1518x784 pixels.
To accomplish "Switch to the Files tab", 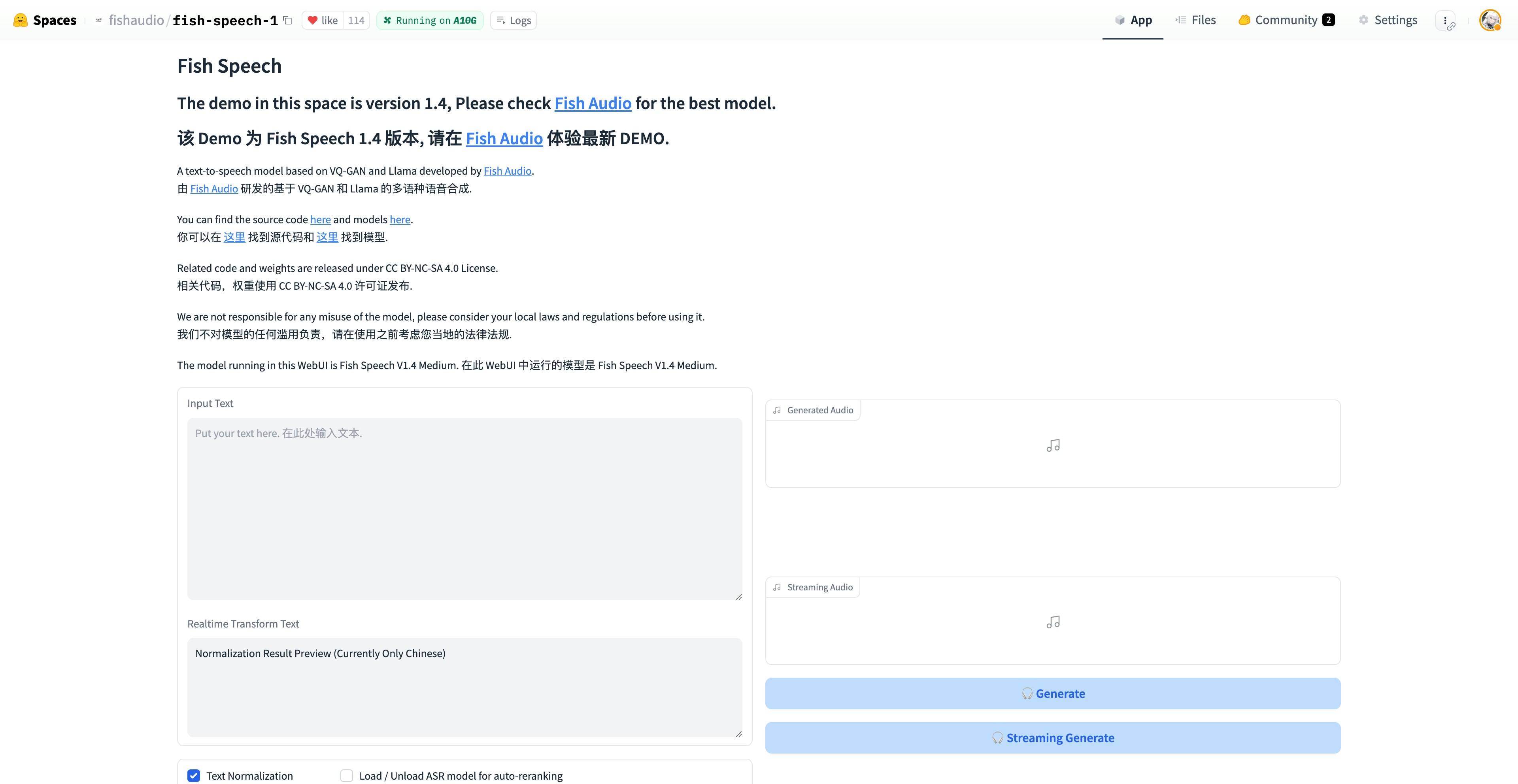I will [x=1195, y=20].
